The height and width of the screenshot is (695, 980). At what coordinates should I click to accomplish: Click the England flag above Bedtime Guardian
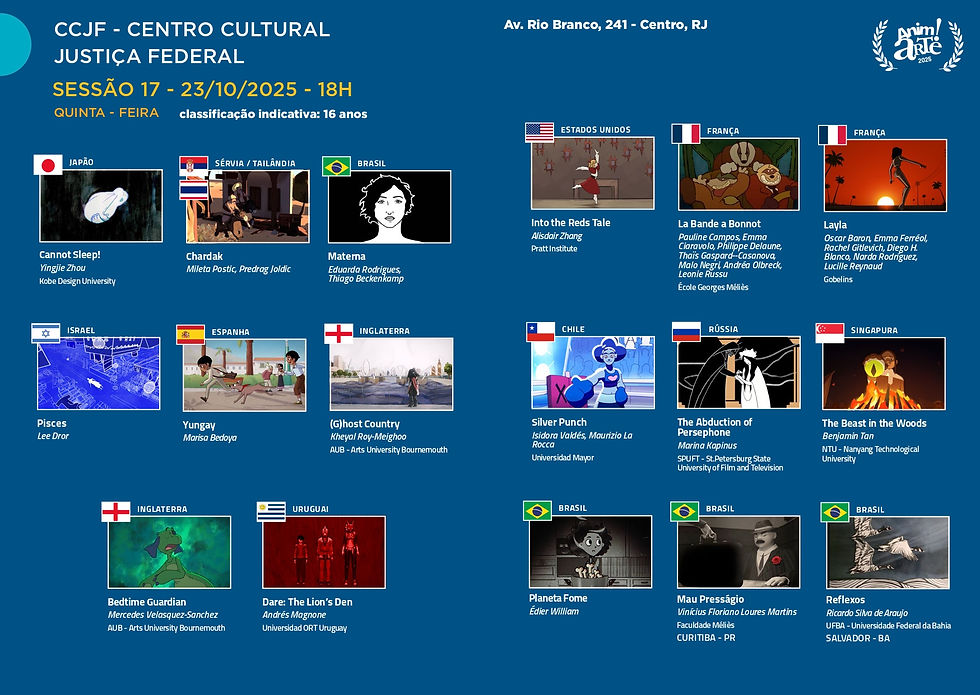pos(116,511)
